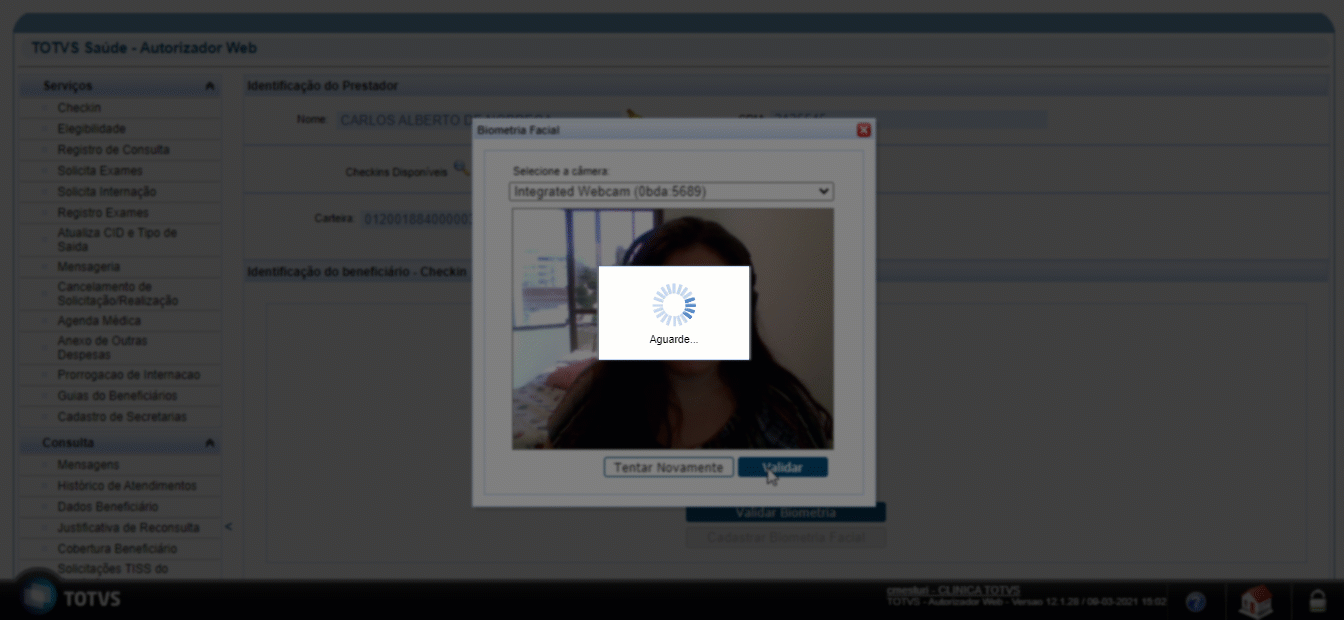The image size is (1344, 620).
Task: Click the icon beside the Nome field
Action: click(x=632, y=116)
